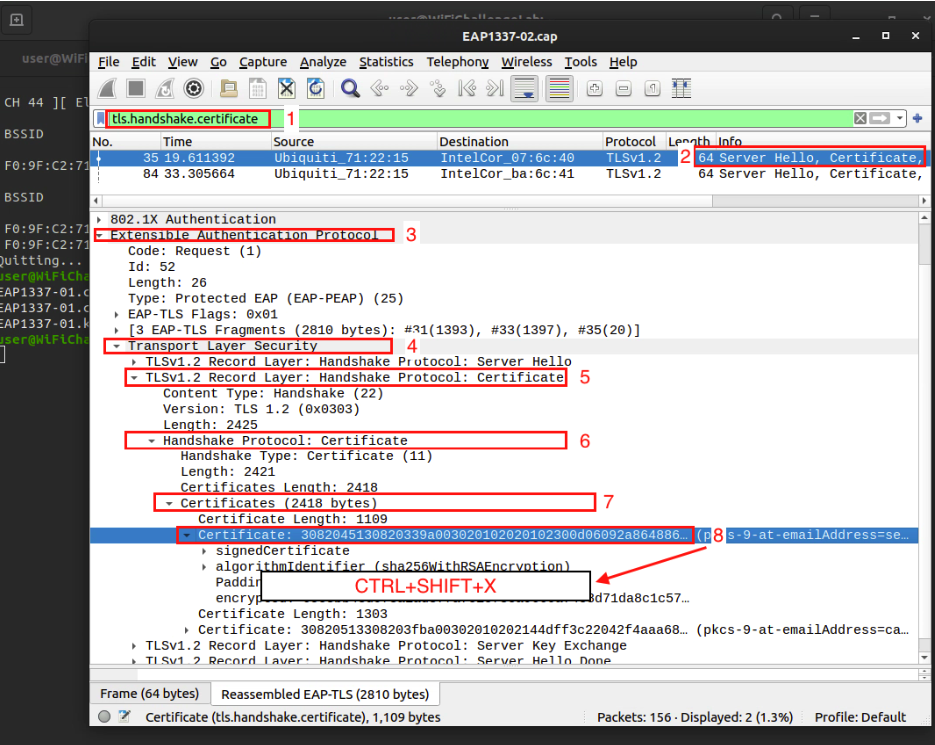Open the Go menu
Image resolution: width=935 pixels, height=745 pixels.
point(218,62)
